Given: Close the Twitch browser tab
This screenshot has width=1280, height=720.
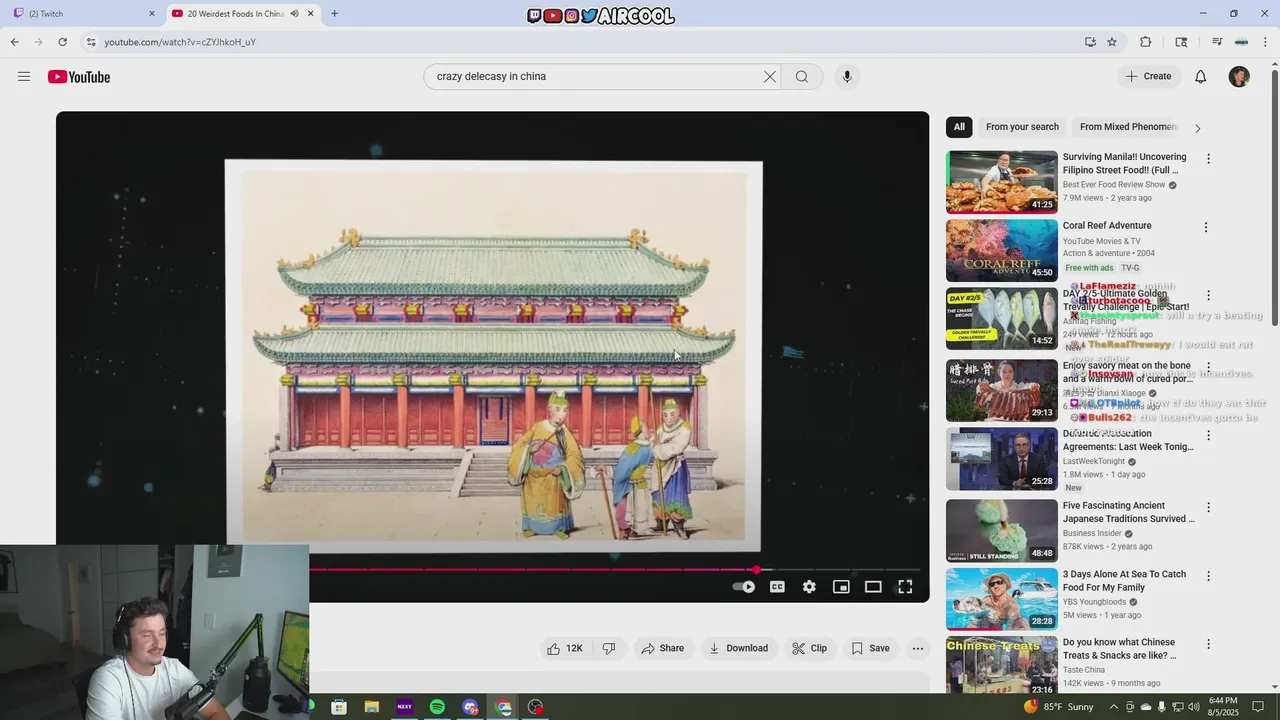Looking at the screenshot, I should click(x=152, y=13).
